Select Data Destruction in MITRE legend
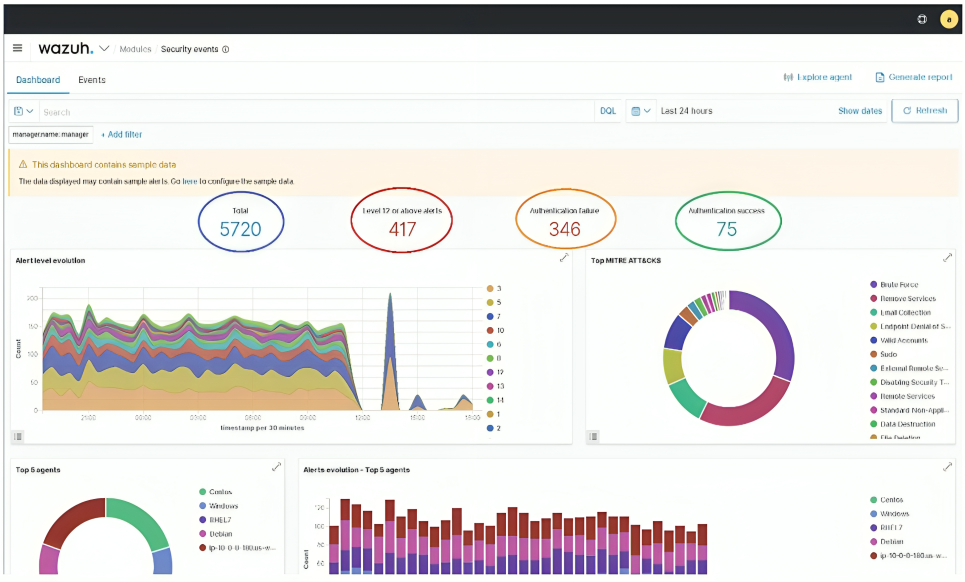Image resolution: width=965 pixels, height=582 pixels. [903, 424]
